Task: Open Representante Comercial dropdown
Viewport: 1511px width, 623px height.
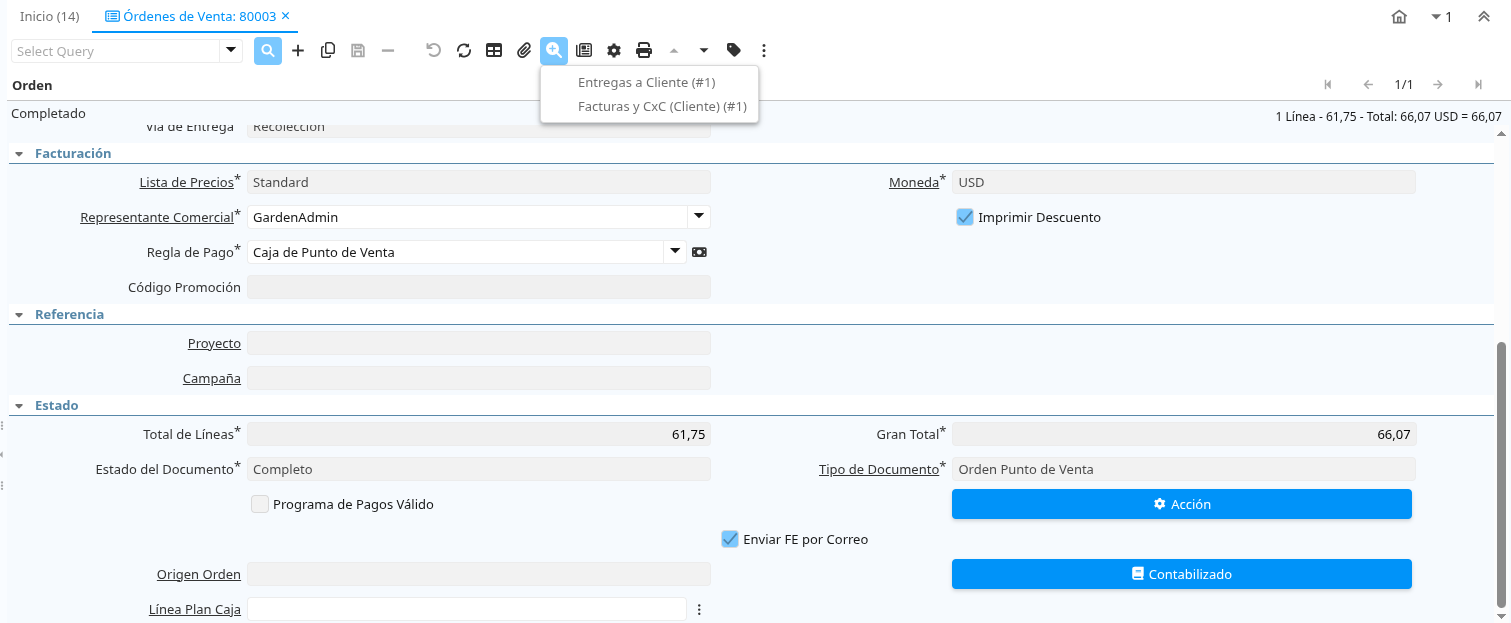Action: coord(699,217)
